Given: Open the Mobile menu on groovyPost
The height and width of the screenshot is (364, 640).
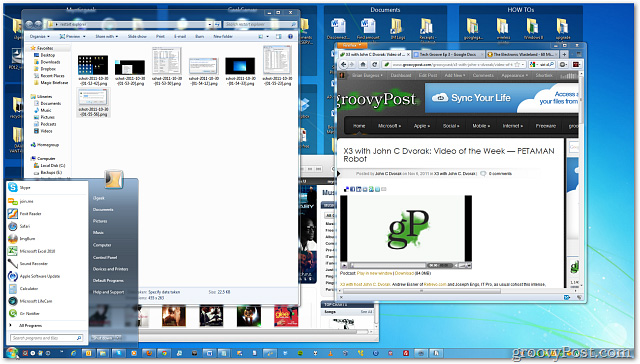Looking at the screenshot, I should [481, 126].
